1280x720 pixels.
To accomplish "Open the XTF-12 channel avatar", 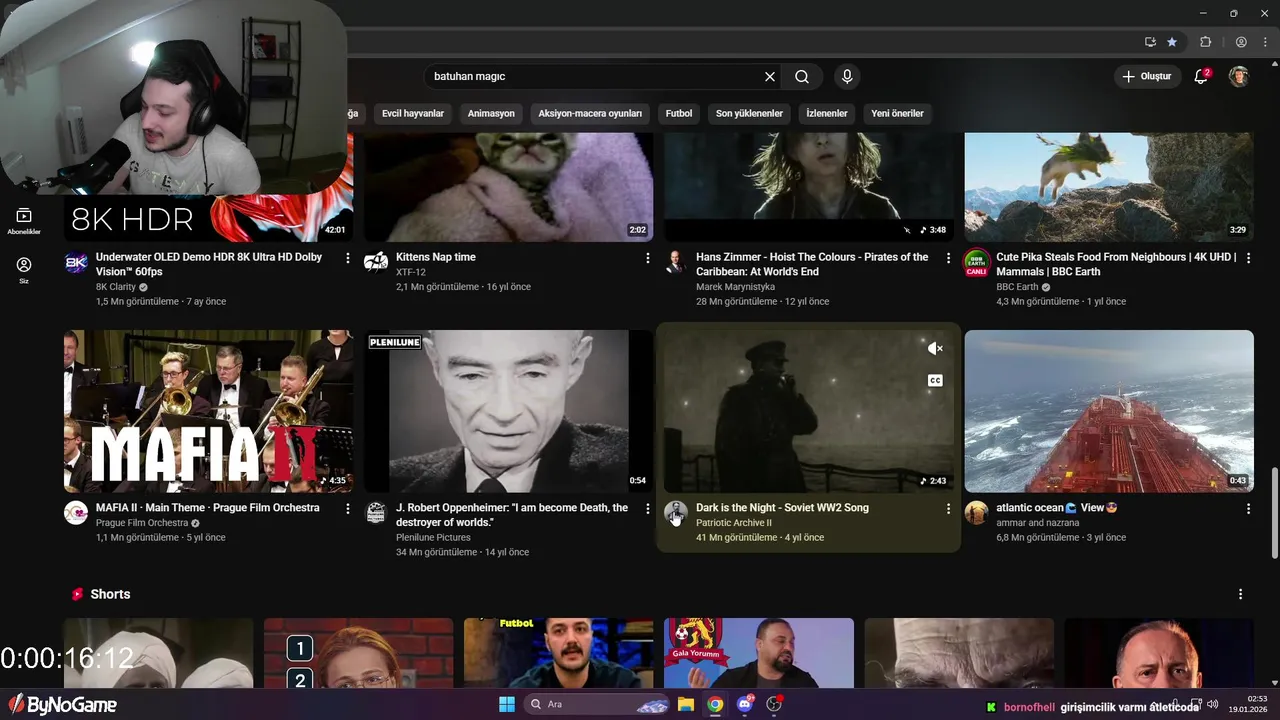I will (376, 263).
